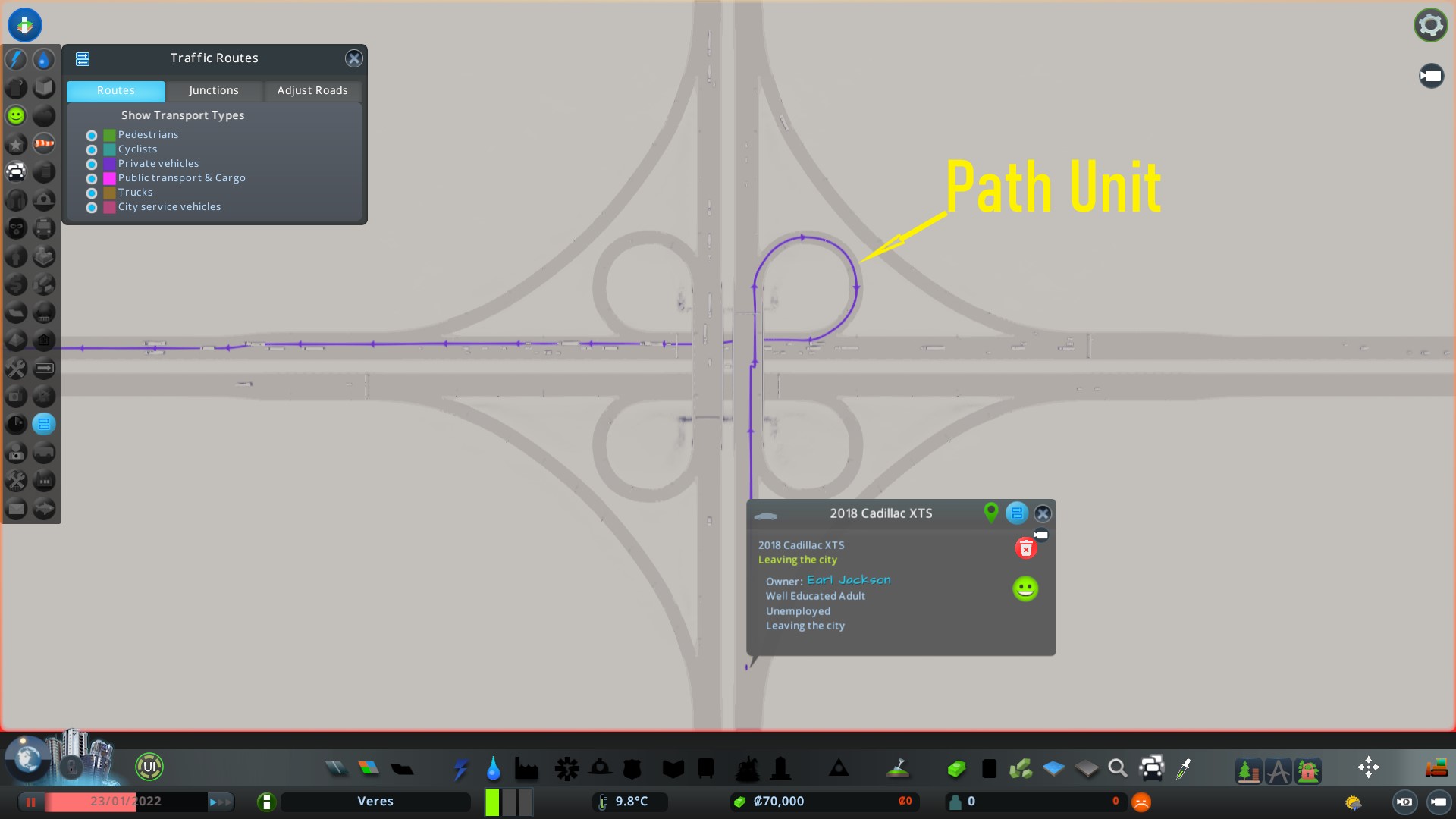Click owner name Earl Jackson
This screenshot has height=819, width=1456.
click(x=849, y=580)
